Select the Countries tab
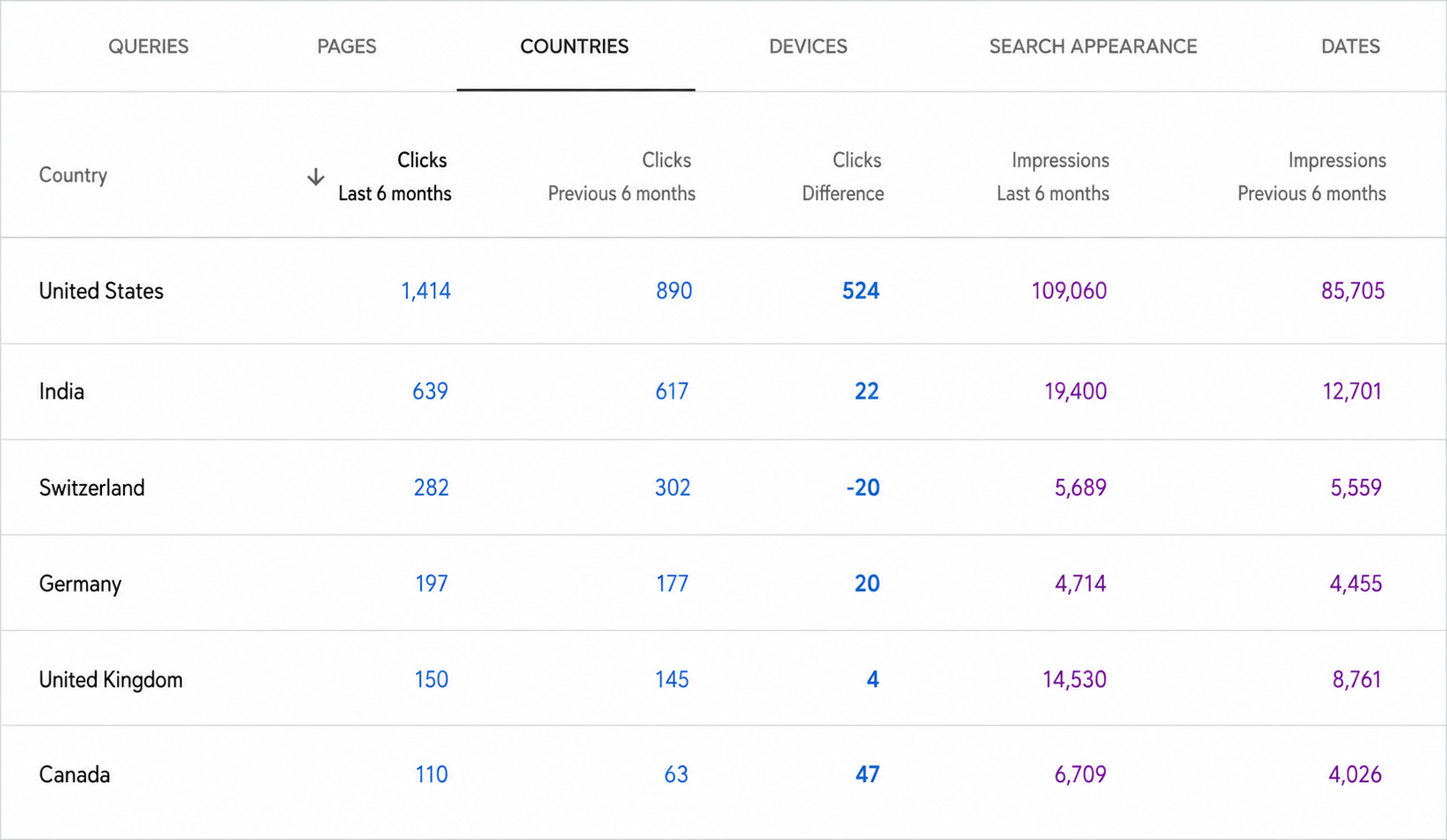The width and height of the screenshot is (1447, 840). [575, 47]
